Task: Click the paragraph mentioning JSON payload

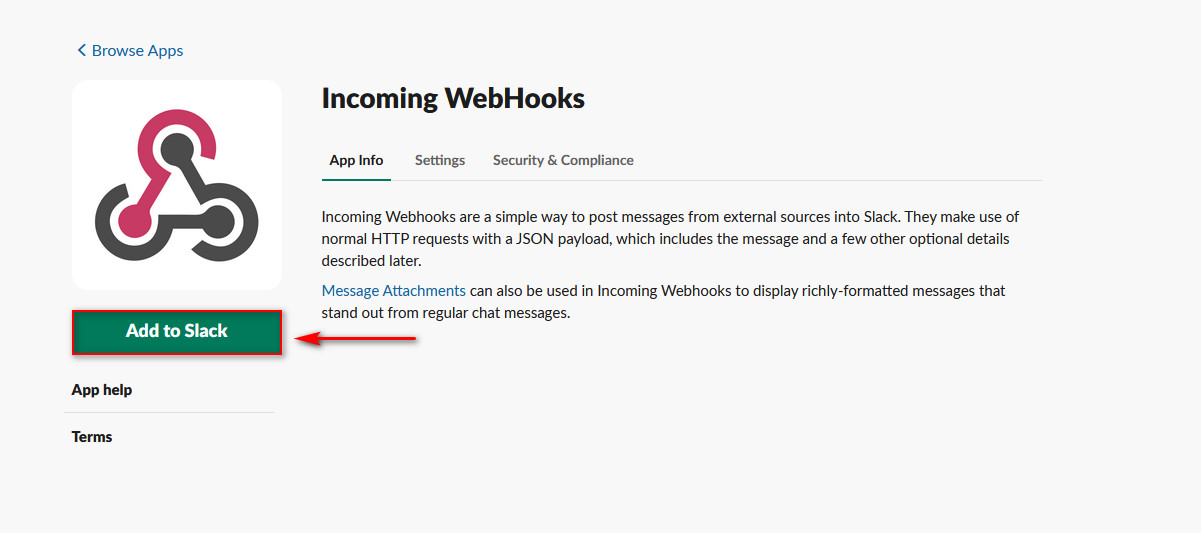Action: [x=671, y=239]
